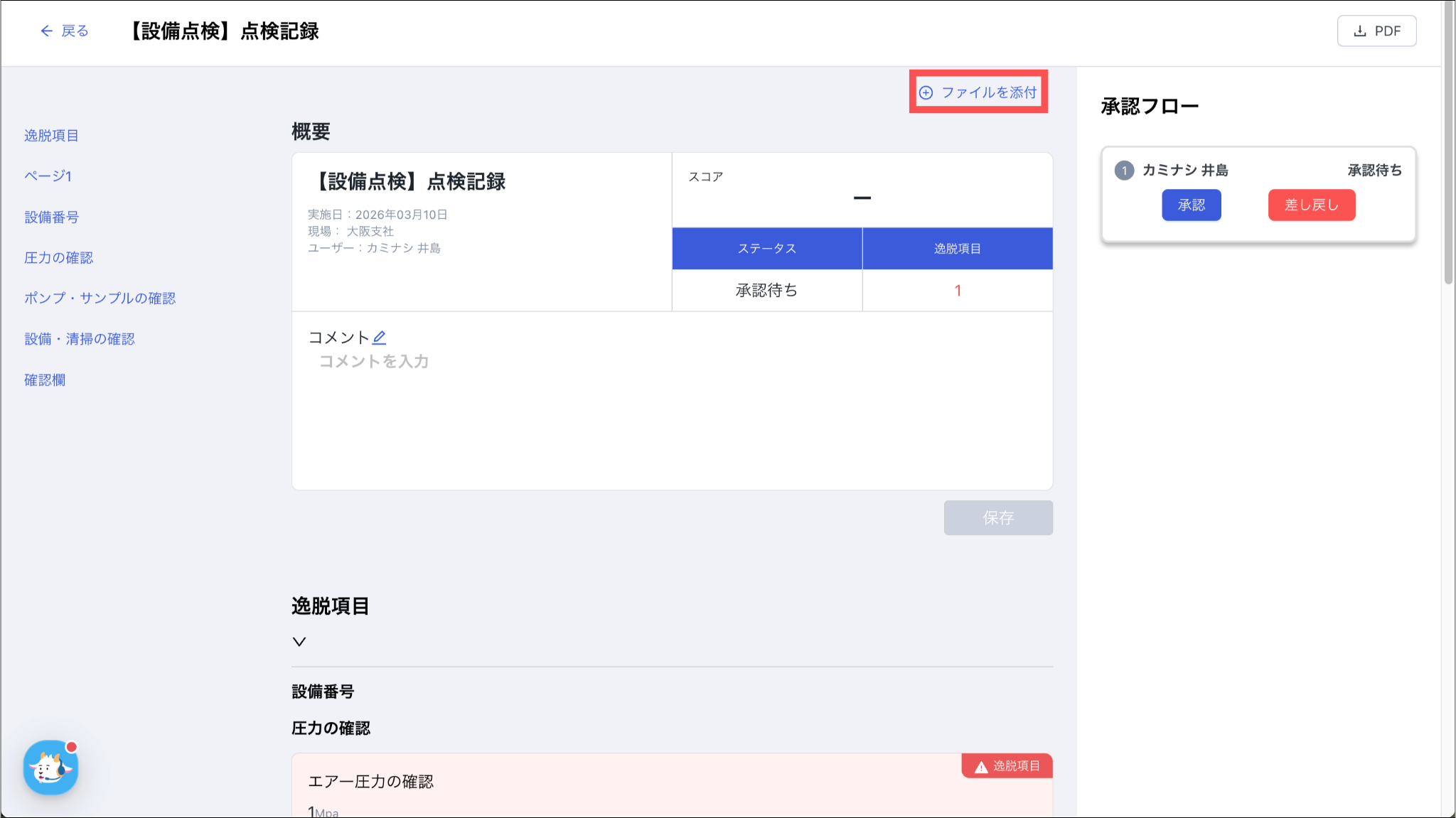
Task: Click the back arrow 戻る link
Action: coord(64,31)
